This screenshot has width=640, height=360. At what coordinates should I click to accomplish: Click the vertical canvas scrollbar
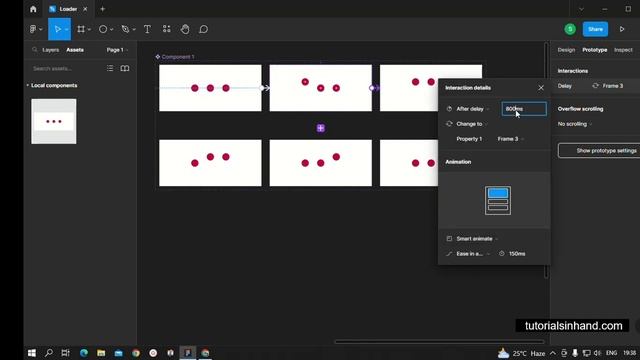546,160
